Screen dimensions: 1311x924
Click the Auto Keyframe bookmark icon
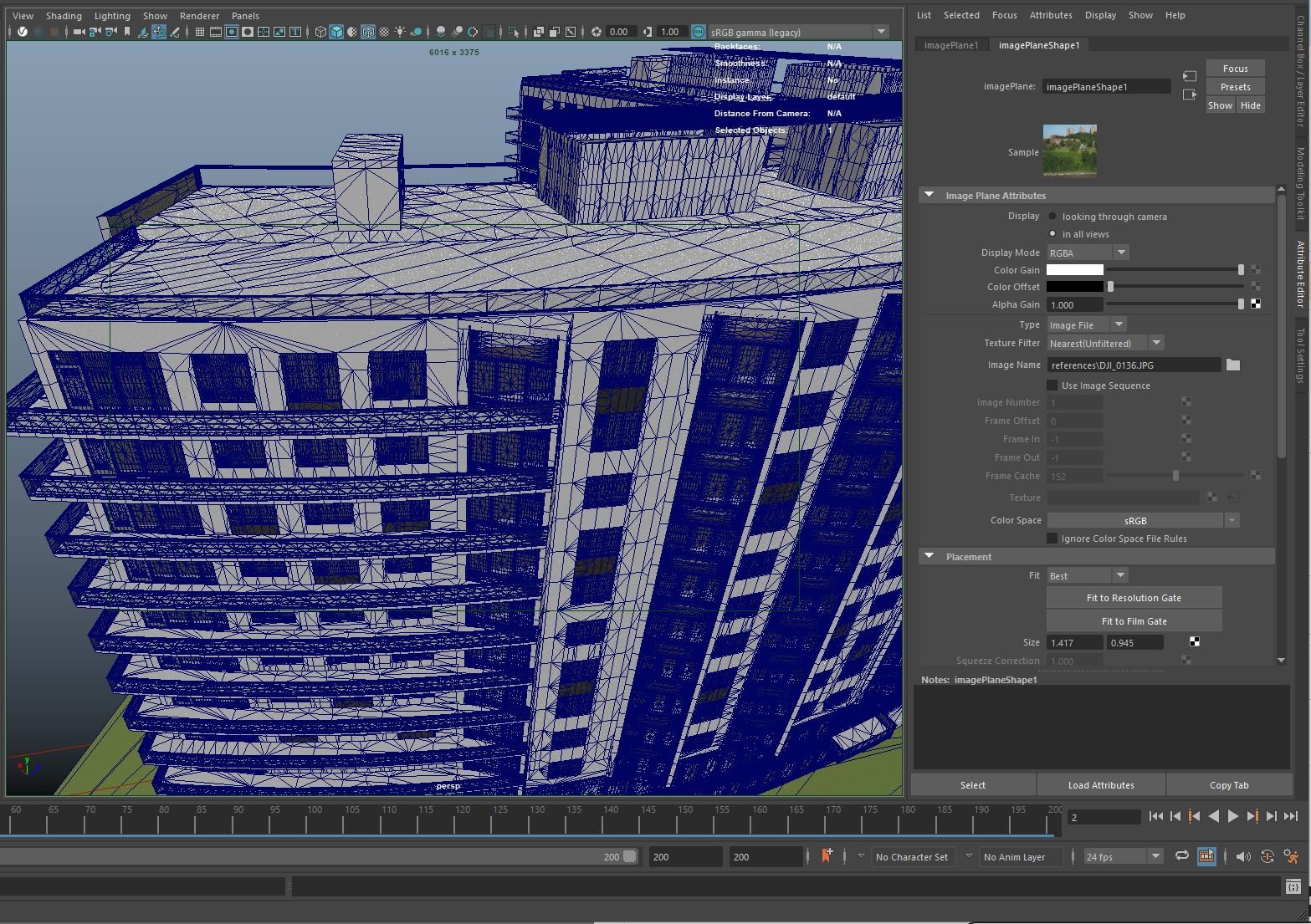coord(827,855)
